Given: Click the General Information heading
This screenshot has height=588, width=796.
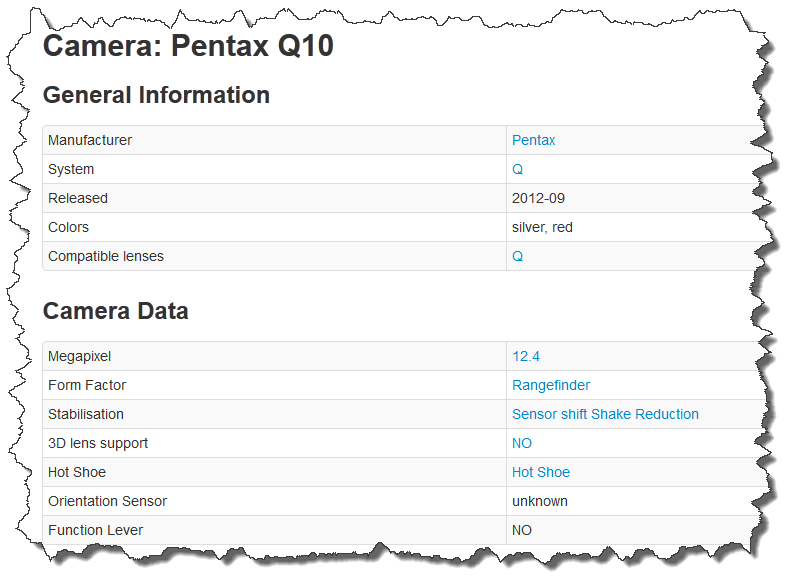Looking at the screenshot, I should pos(156,95).
